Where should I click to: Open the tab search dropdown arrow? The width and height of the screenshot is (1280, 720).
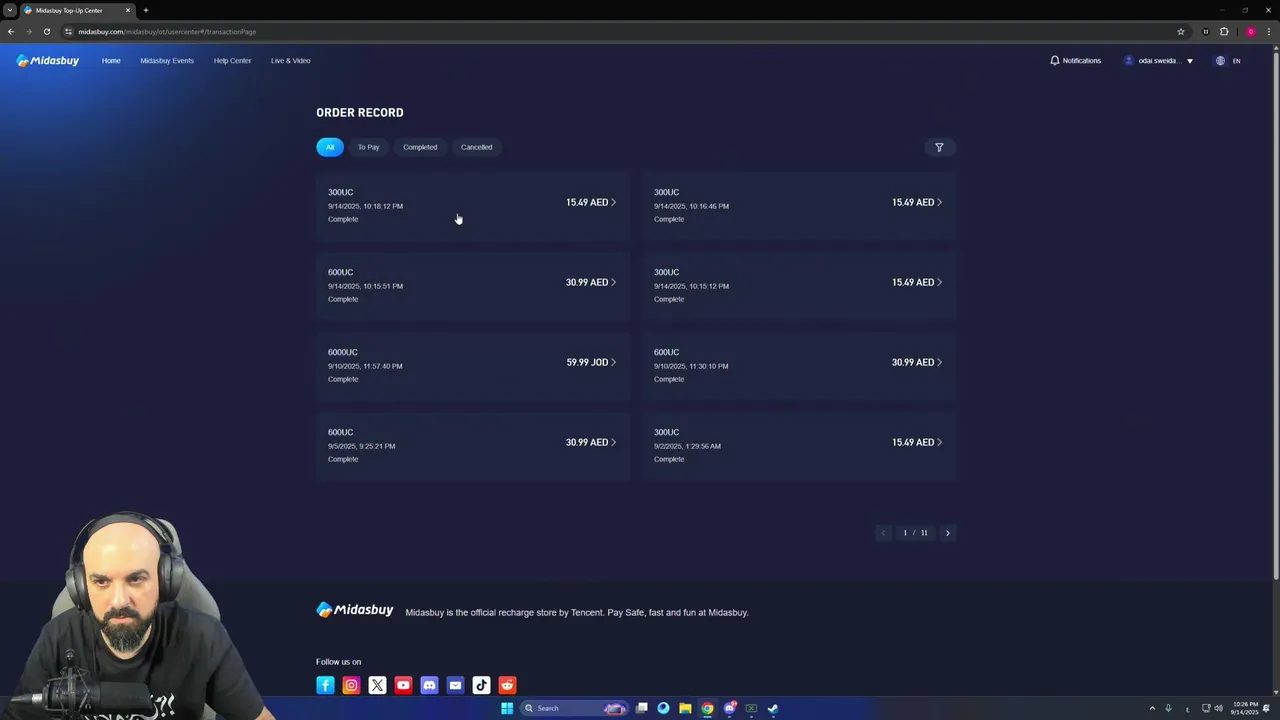point(9,10)
